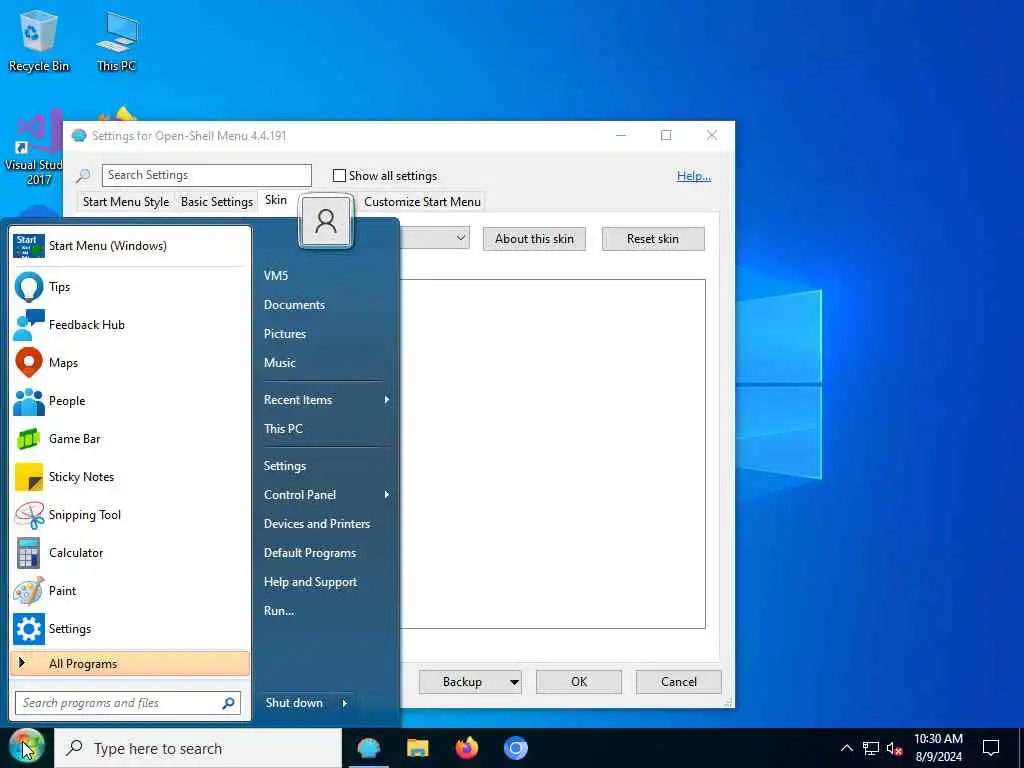
Task: Open the Help... link
Action: 694,176
